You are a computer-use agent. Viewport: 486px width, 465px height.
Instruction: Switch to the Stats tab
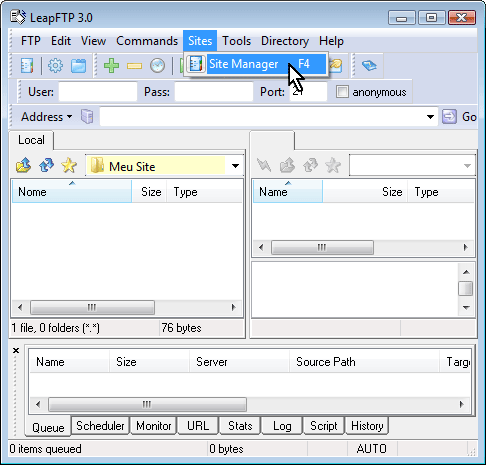240,426
